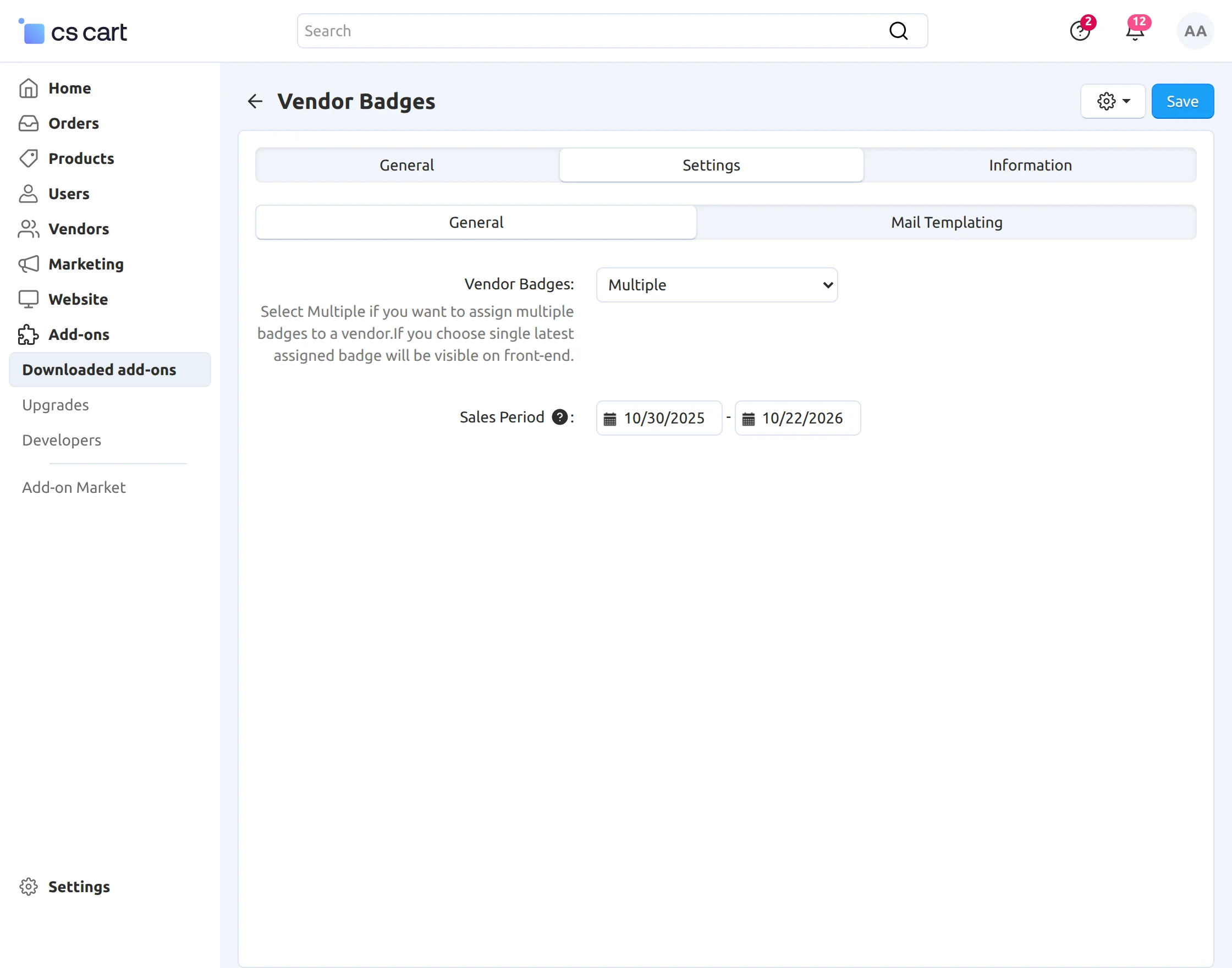The height and width of the screenshot is (968, 1232).
Task: Switch to the Information tab
Action: coord(1030,165)
